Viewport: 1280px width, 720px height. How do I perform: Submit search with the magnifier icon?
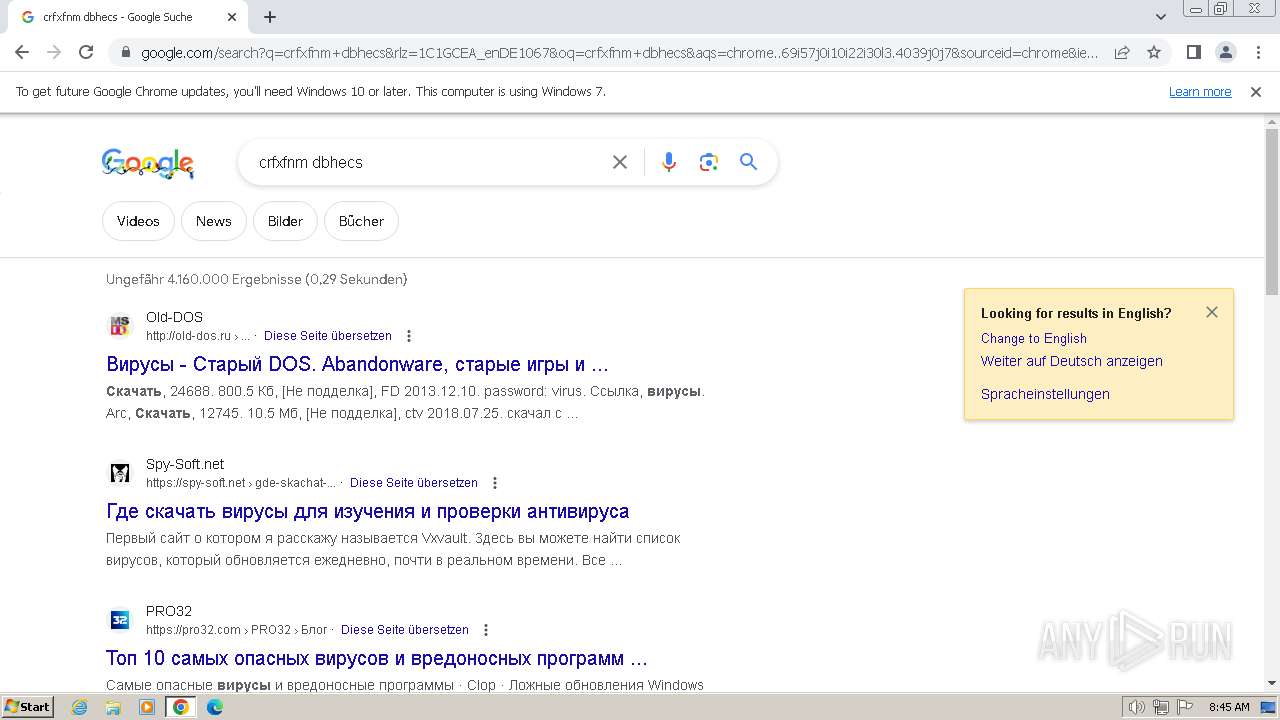pos(749,162)
